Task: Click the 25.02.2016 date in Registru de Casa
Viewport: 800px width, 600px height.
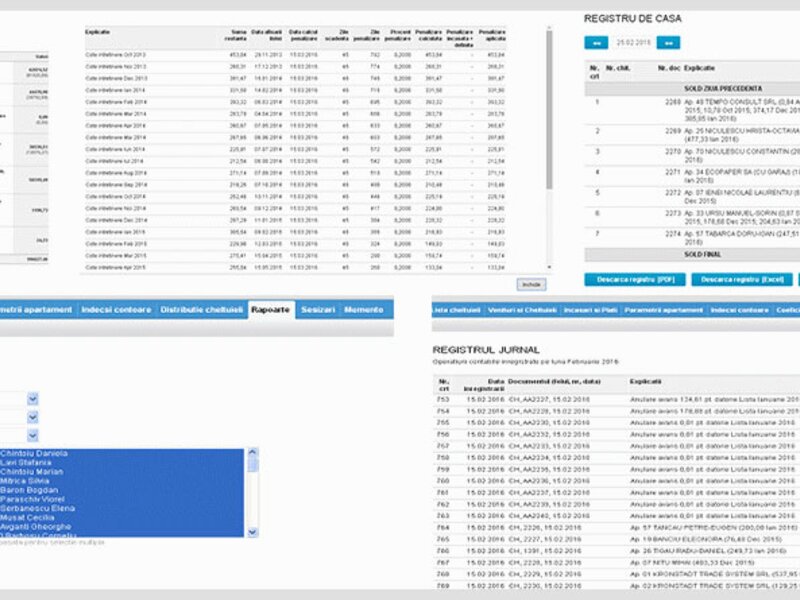Action: click(633, 43)
